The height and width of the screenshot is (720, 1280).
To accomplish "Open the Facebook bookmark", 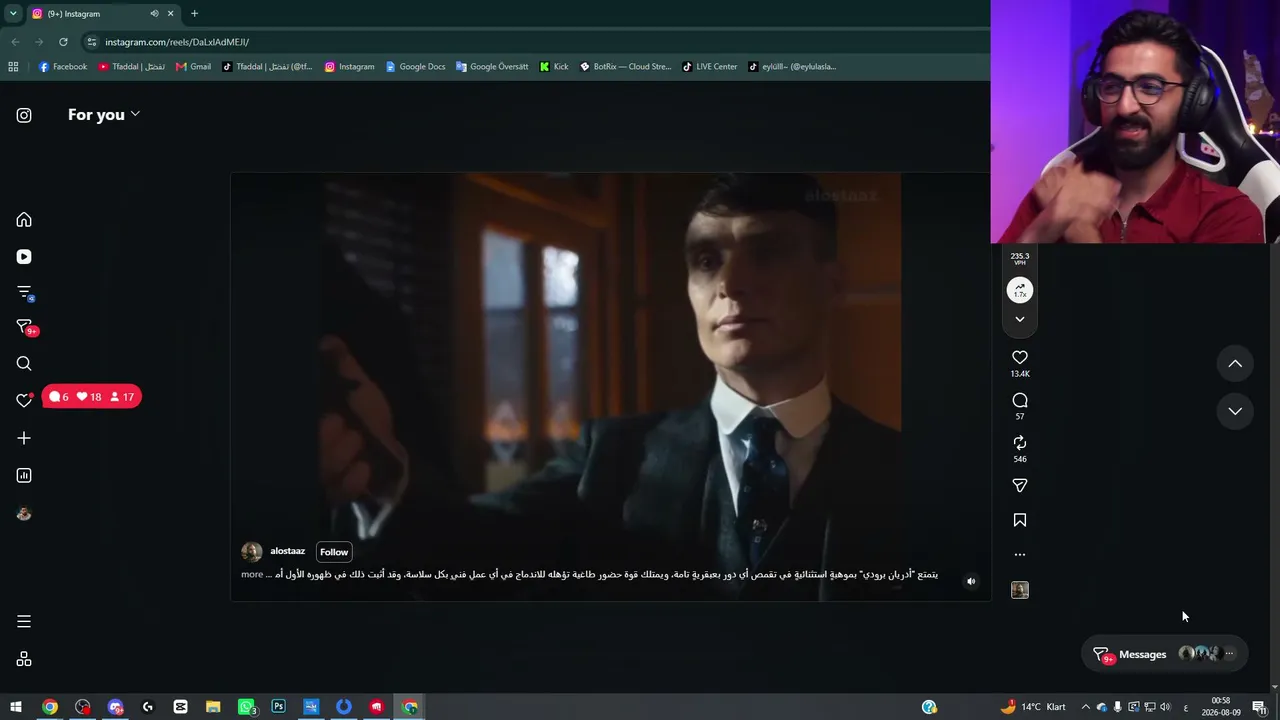I will 62,67.
